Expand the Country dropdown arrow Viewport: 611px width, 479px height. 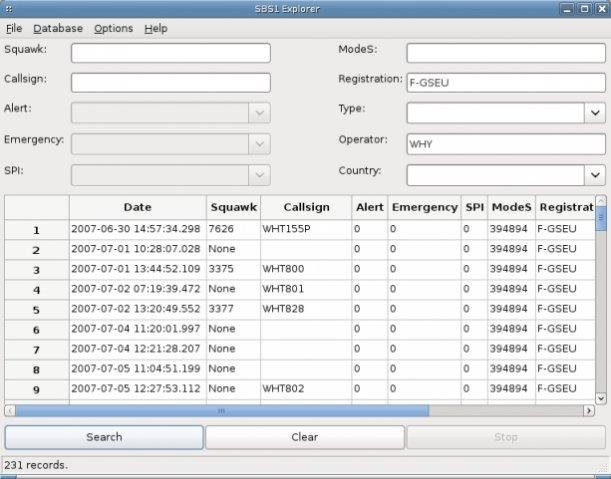click(x=595, y=175)
